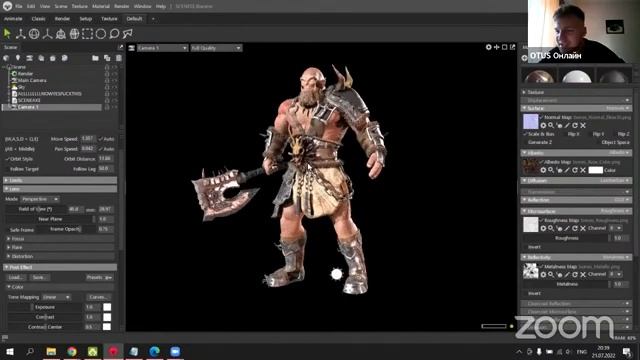Image resolution: width=640 pixels, height=360 pixels.
Task: Switch to the Classic workspace tab
Action: [x=38, y=19]
